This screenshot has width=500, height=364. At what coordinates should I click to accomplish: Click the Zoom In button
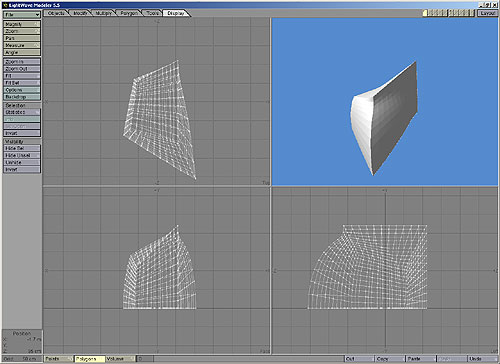click(22, 62)
